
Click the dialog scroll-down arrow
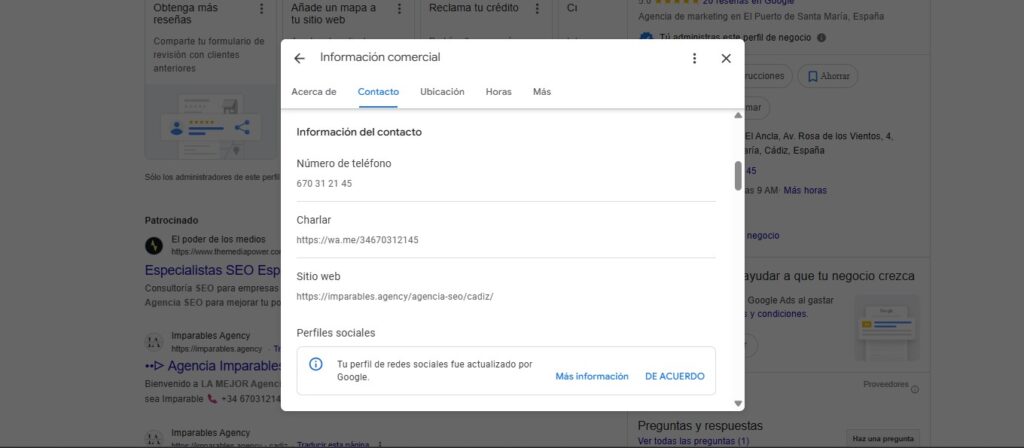[738, 404]
